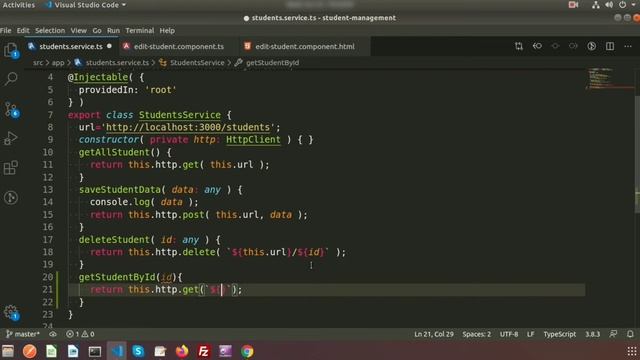This screenshot has height=360, width=640.
Task: Click the feedback icon in status bar
Action: pyautogui.click(x=613, y=334)
